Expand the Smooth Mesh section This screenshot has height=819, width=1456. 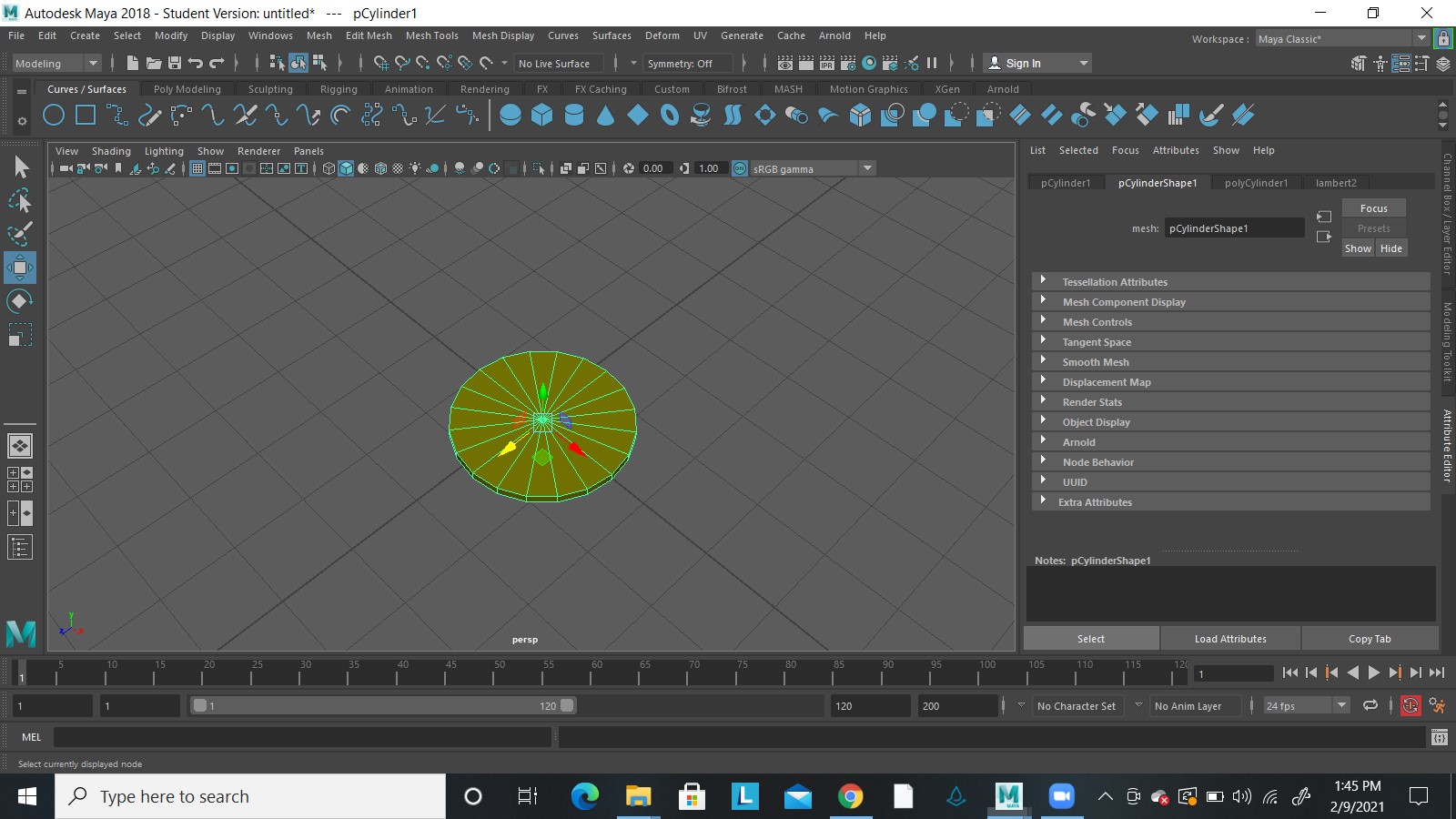pos(1230,362)
